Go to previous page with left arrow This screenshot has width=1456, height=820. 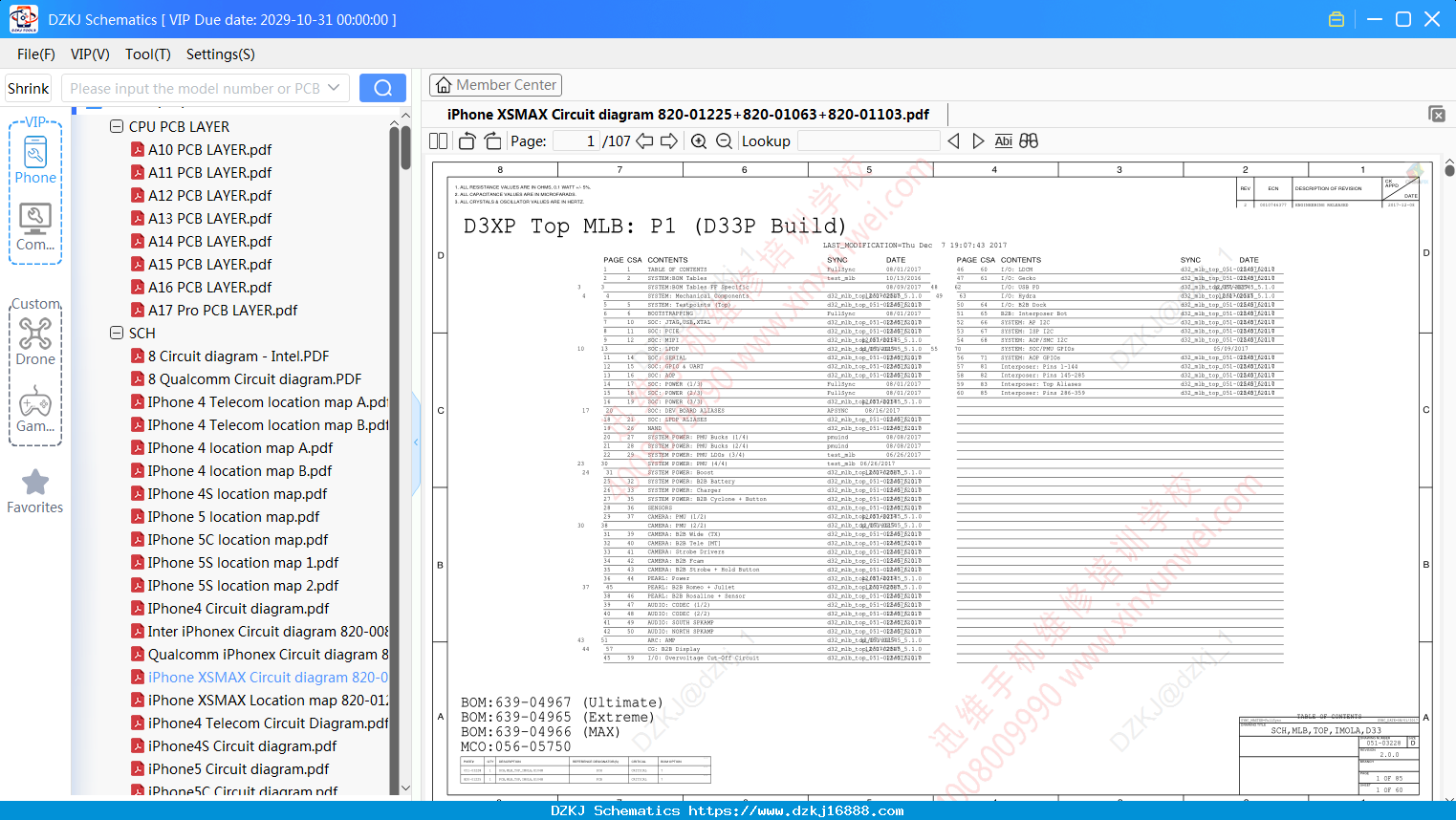(644, 140)
